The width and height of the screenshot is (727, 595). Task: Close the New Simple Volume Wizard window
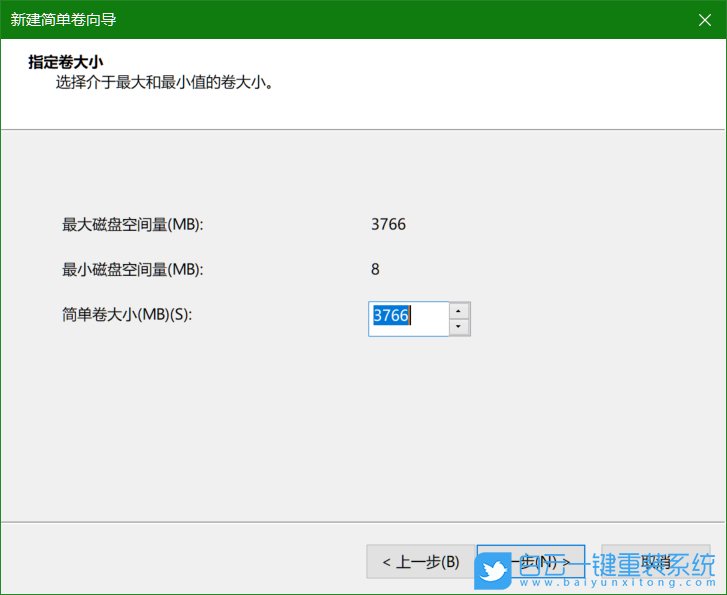pos(705,20)
